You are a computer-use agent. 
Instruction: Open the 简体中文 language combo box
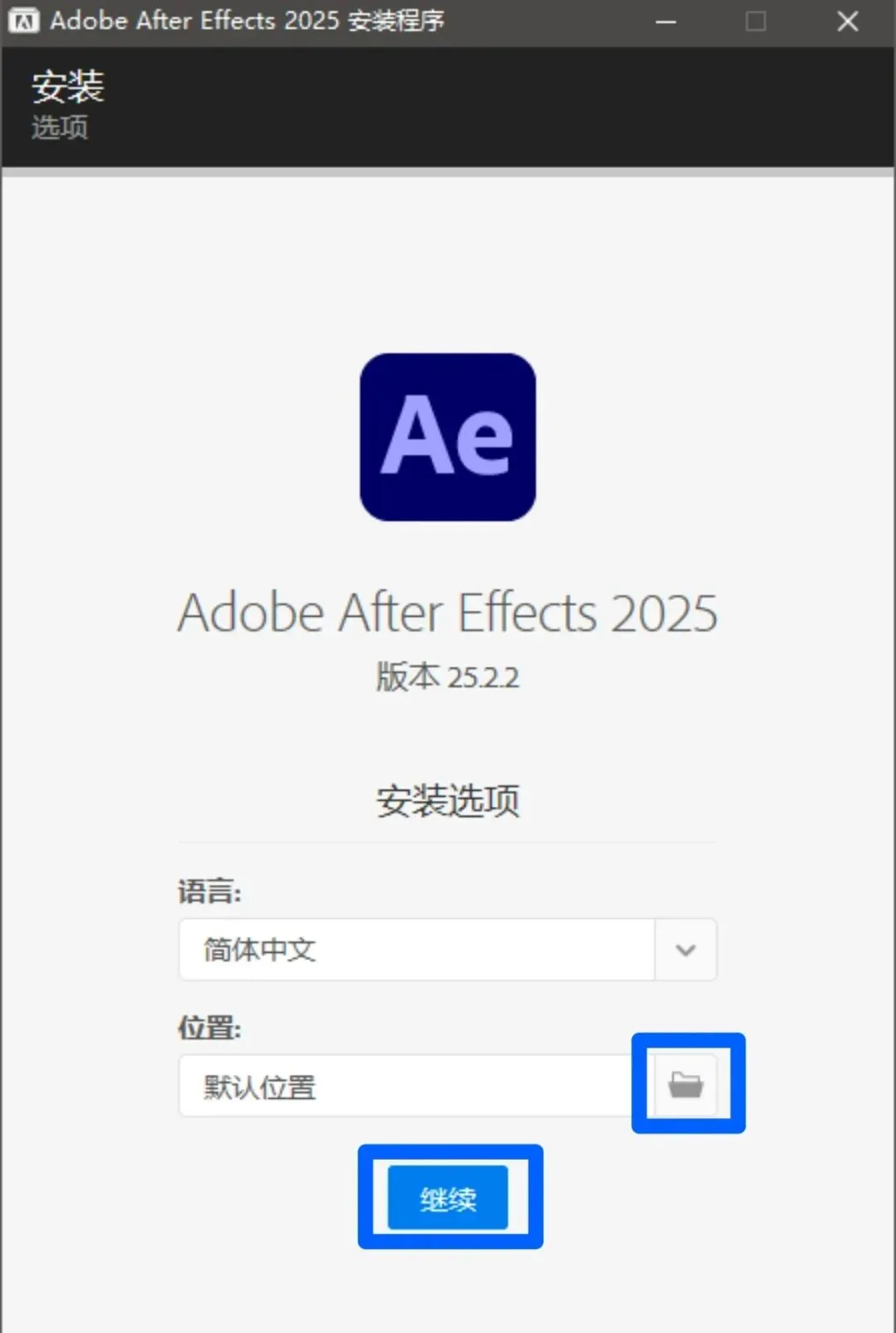click(x=416, y=950)
